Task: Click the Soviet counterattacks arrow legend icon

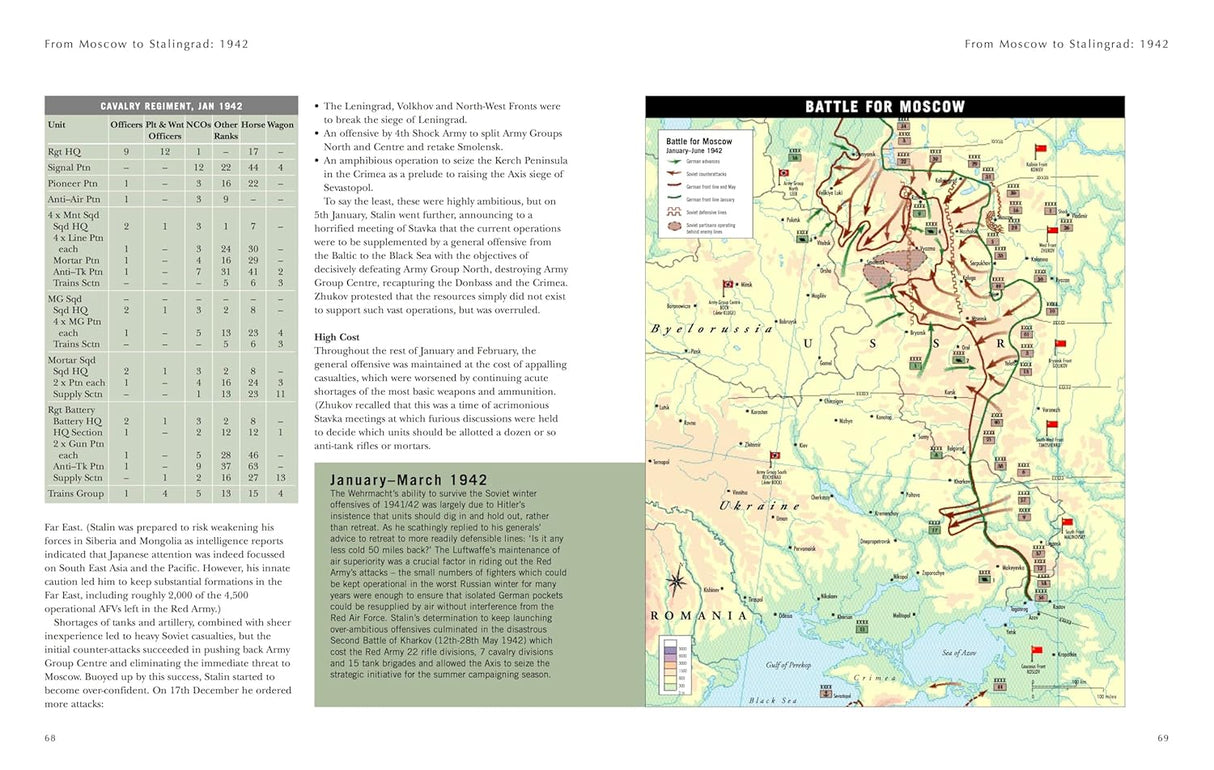Action: point(673,173)
